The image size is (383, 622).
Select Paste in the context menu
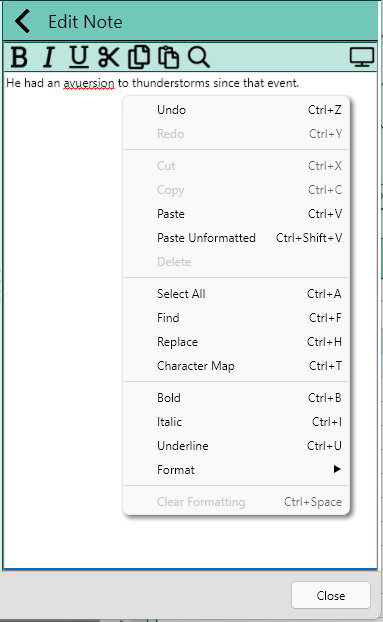(236, 214)
